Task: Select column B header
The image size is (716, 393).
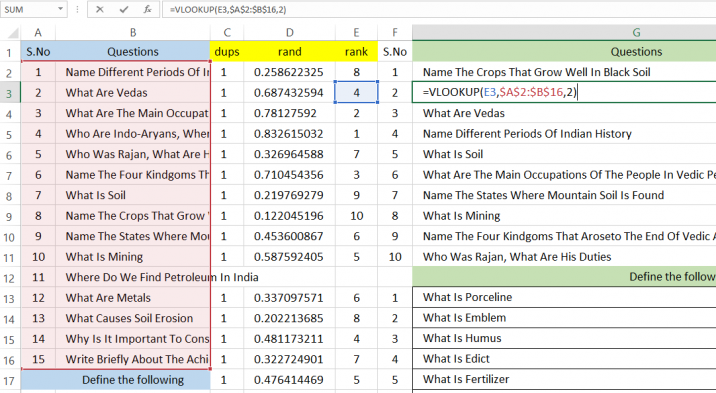Action: (x=133, y=32)
